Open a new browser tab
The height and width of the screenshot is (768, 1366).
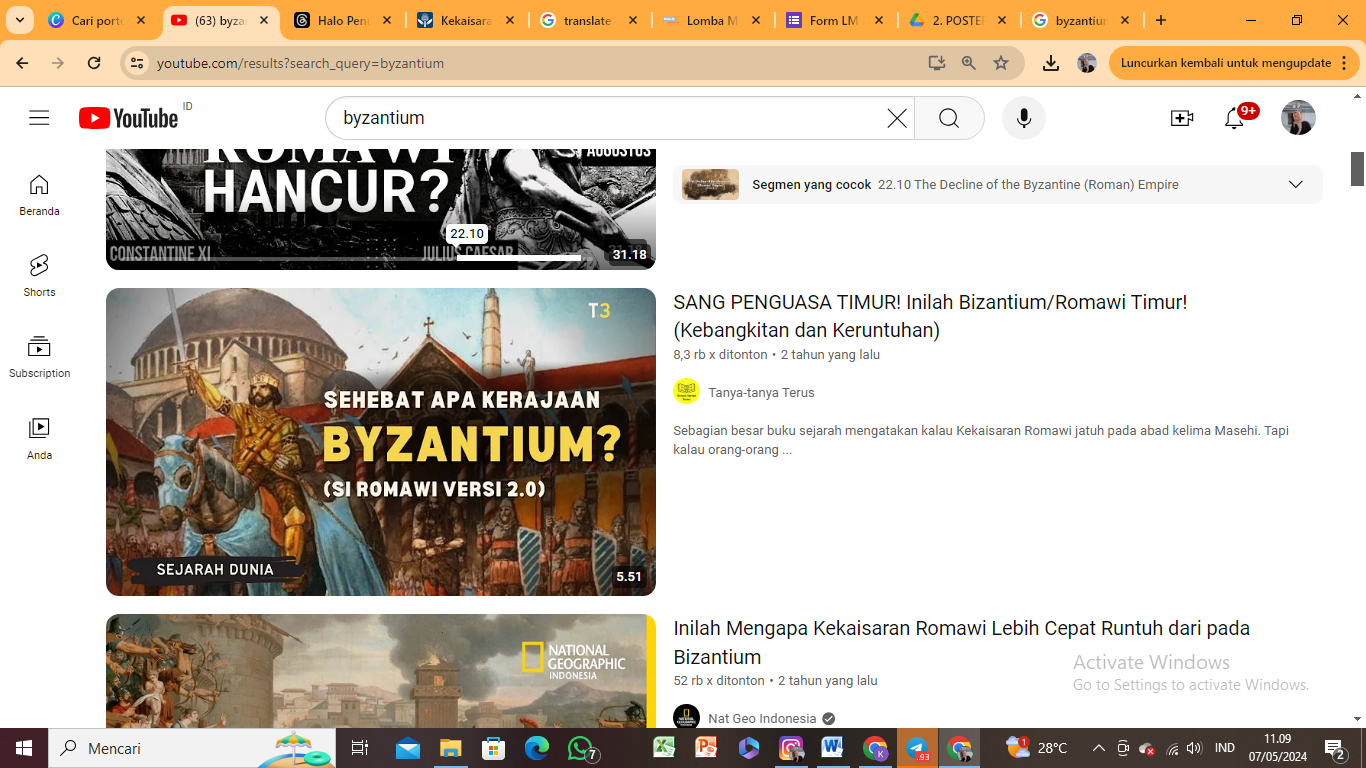(x=1160, y=20)
